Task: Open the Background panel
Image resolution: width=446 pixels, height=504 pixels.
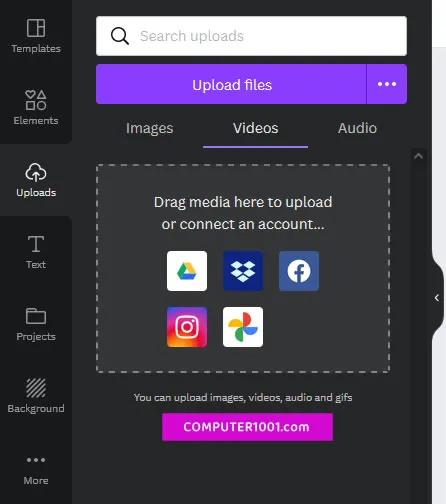Action: coord(36,396)
